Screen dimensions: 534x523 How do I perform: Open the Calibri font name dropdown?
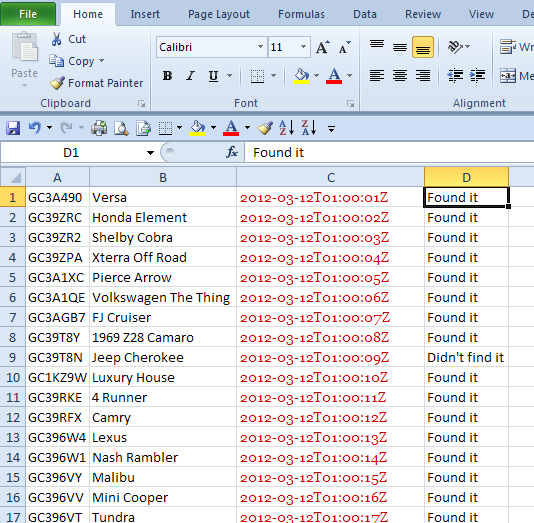[x=261, y=47]
